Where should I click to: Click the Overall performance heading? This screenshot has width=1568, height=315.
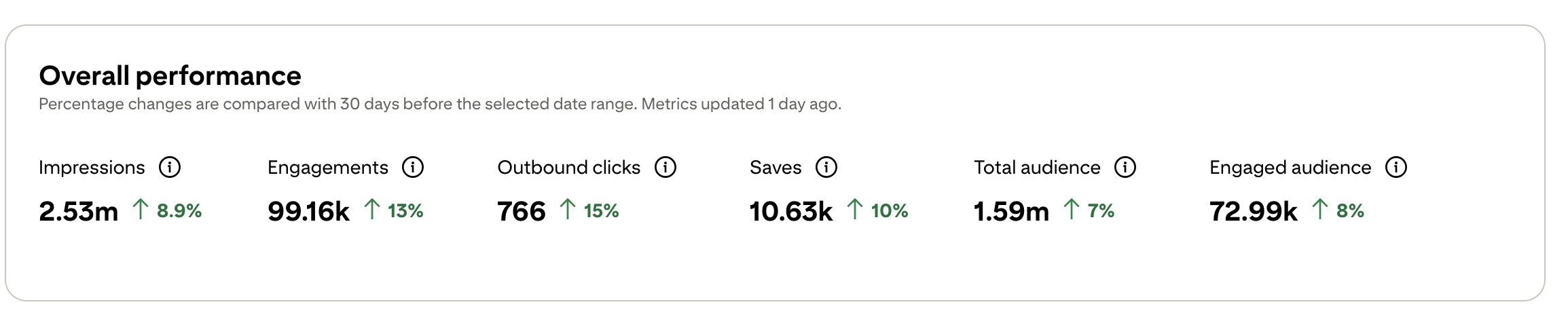[x=170, y=76]
